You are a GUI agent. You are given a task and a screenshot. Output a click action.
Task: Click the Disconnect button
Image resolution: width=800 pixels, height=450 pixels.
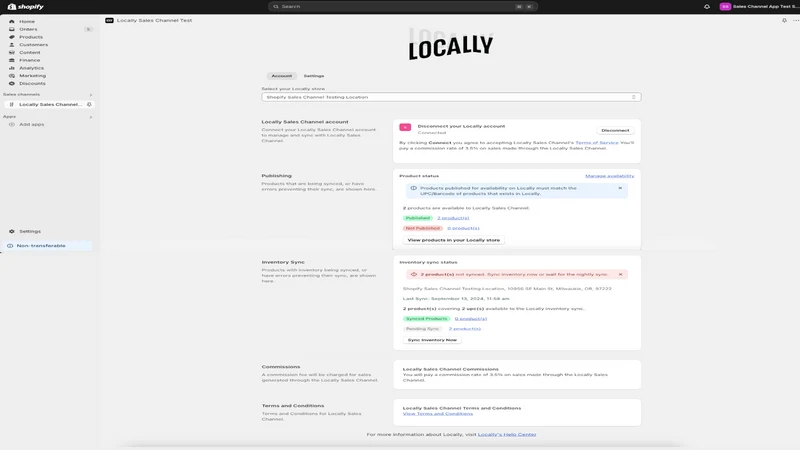[615, 131]
